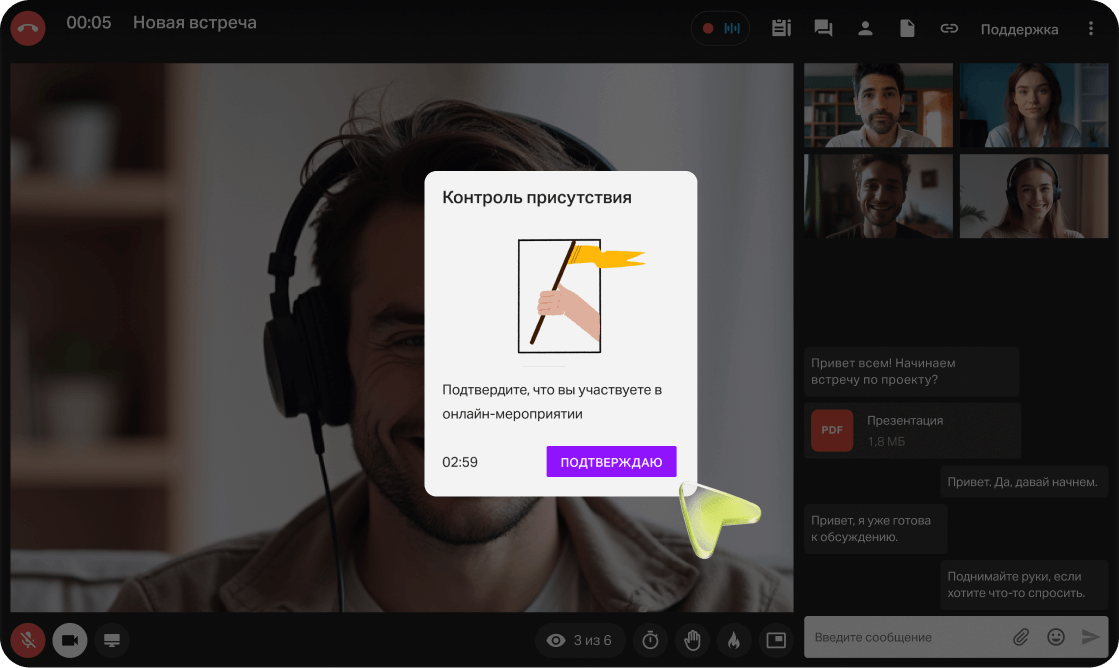This screenshot has height=668, width=1119.
Task: Open the Презентация PDF attachment
Action: (x=913, y=430)
